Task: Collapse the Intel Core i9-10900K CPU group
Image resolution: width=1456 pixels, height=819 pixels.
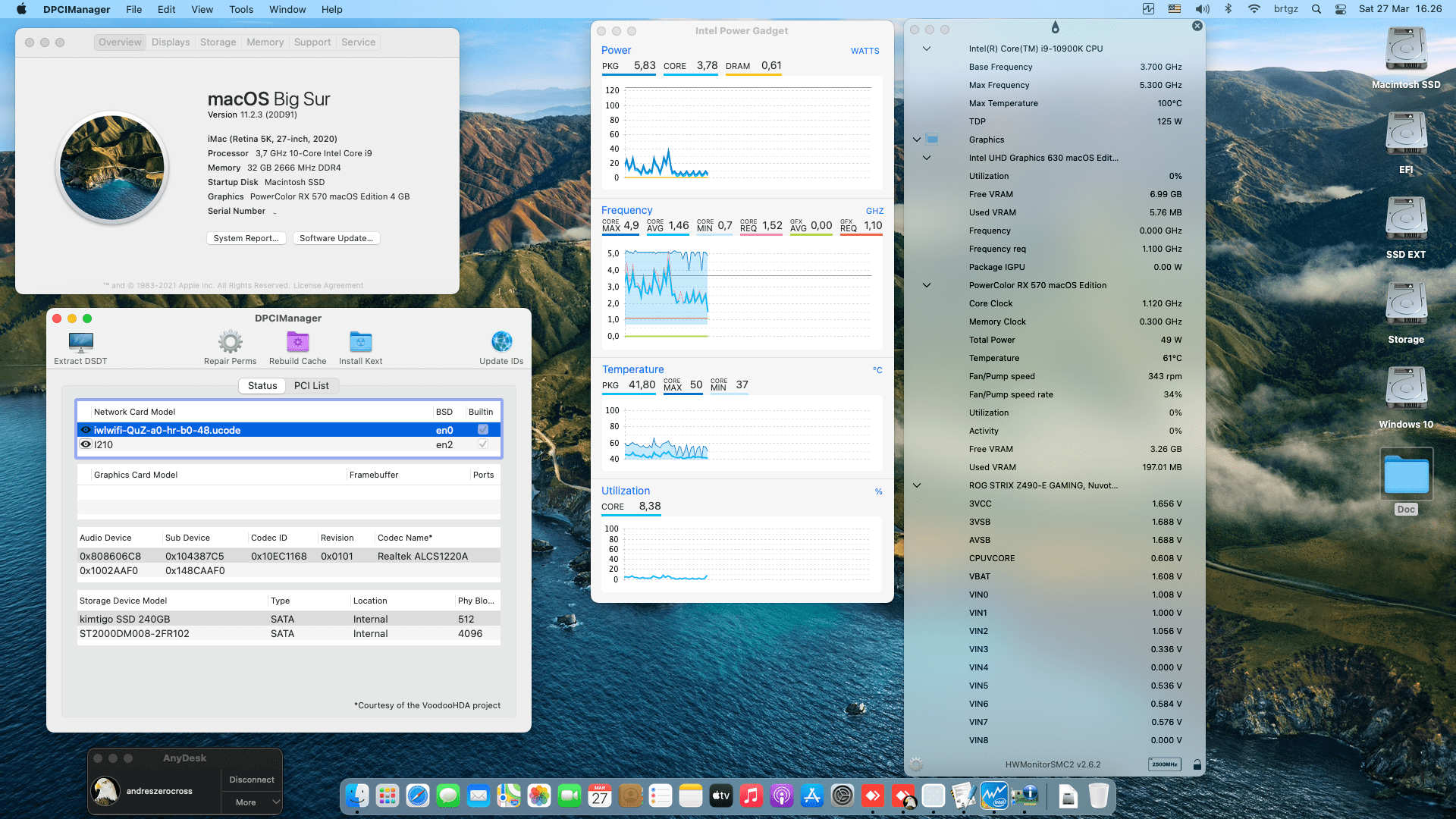Action: (926, 49)
